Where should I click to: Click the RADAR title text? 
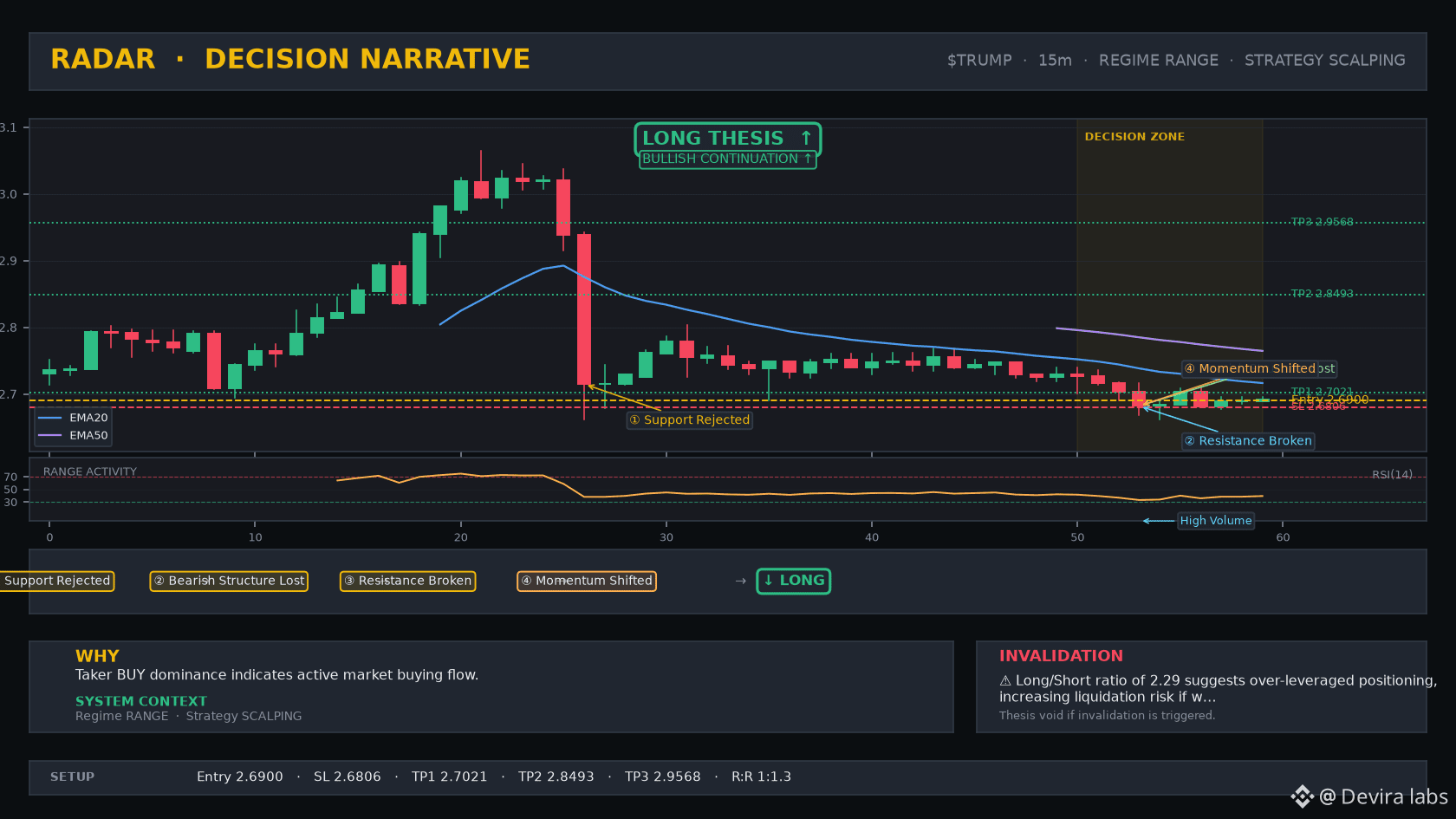[x=103, y=59]
